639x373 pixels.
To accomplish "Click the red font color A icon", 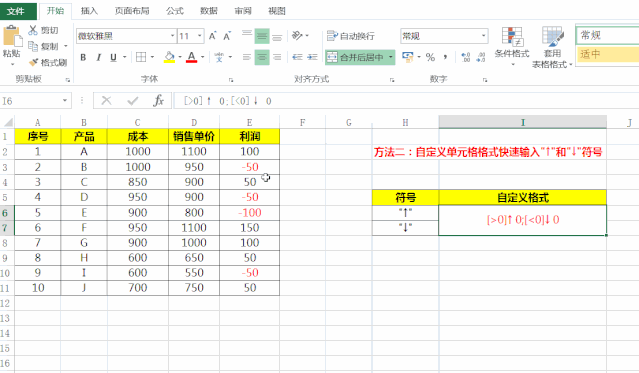I will click(192, 57).
